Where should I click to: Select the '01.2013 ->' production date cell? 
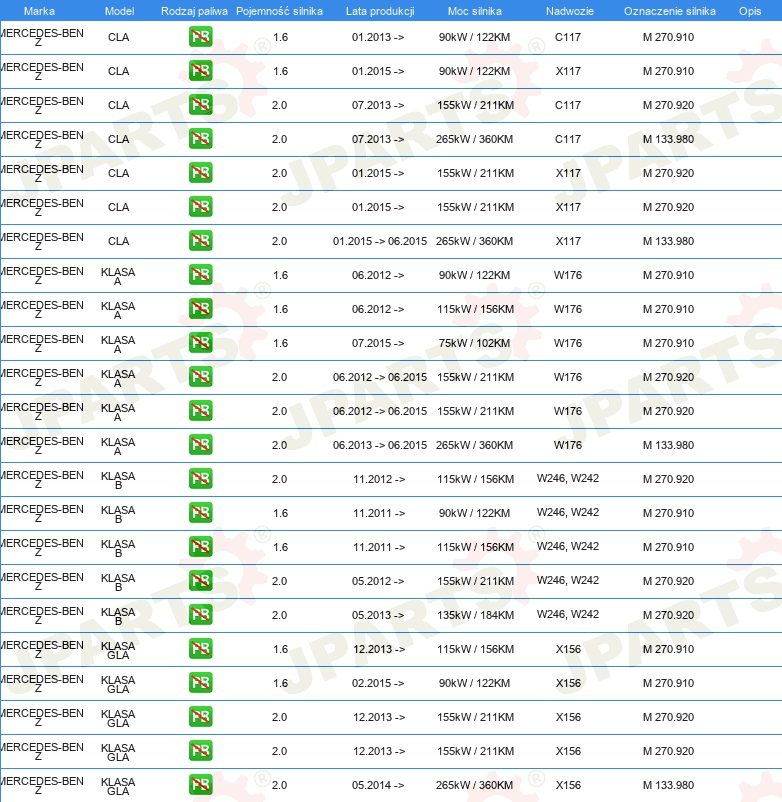[x=378, y=37]
